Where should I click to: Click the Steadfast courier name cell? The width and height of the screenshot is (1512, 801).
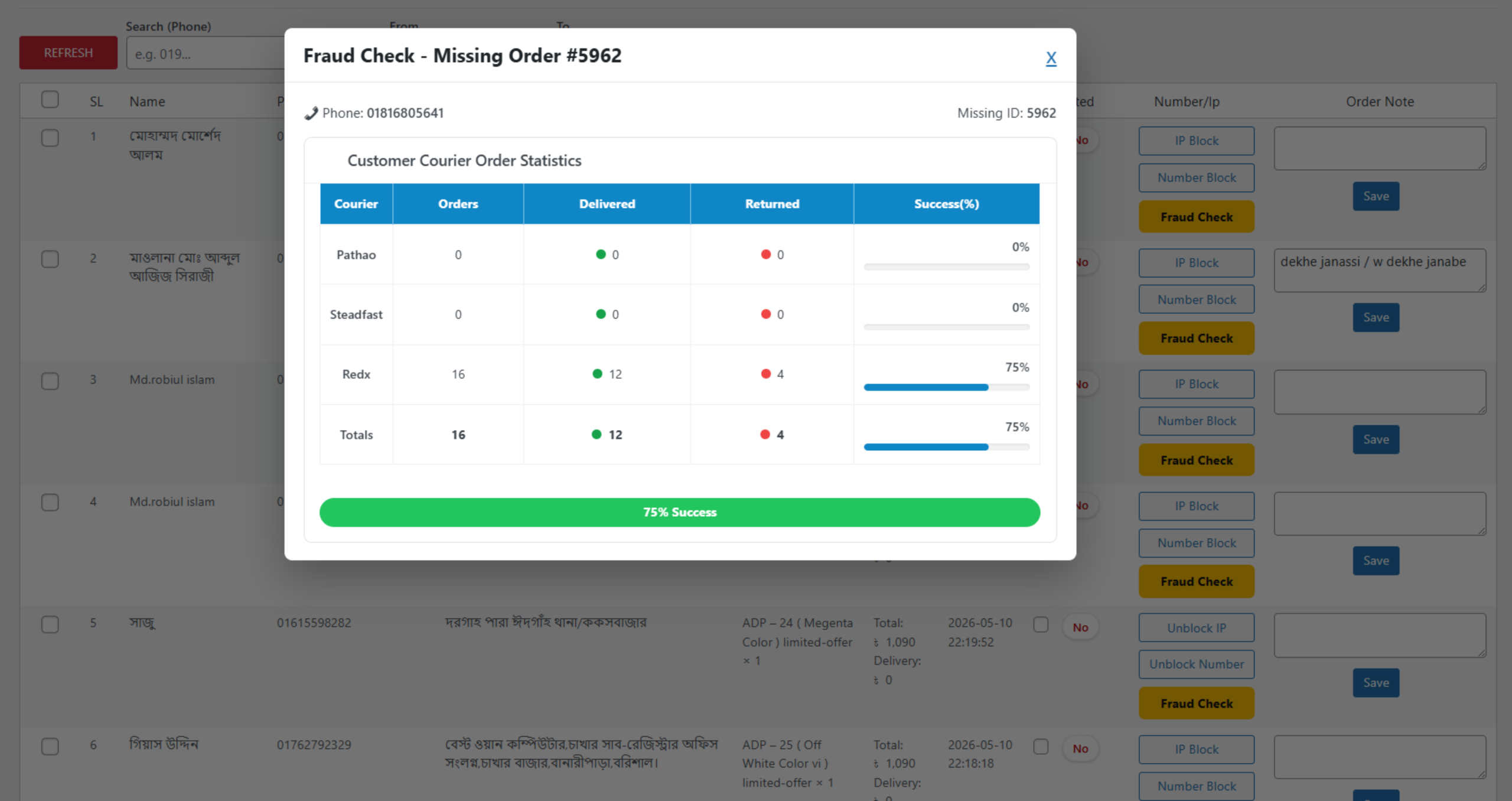(x=356, y=315)
